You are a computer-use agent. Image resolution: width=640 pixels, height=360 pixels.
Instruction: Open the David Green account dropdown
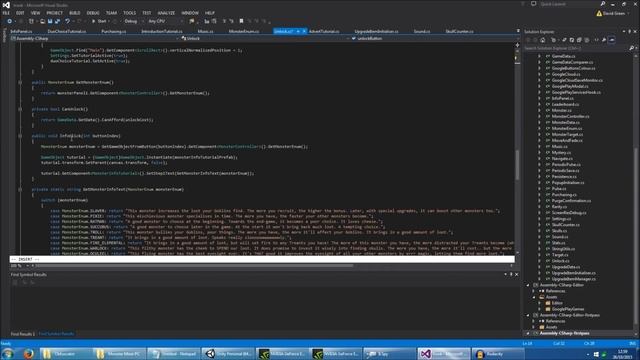point(613,13)
